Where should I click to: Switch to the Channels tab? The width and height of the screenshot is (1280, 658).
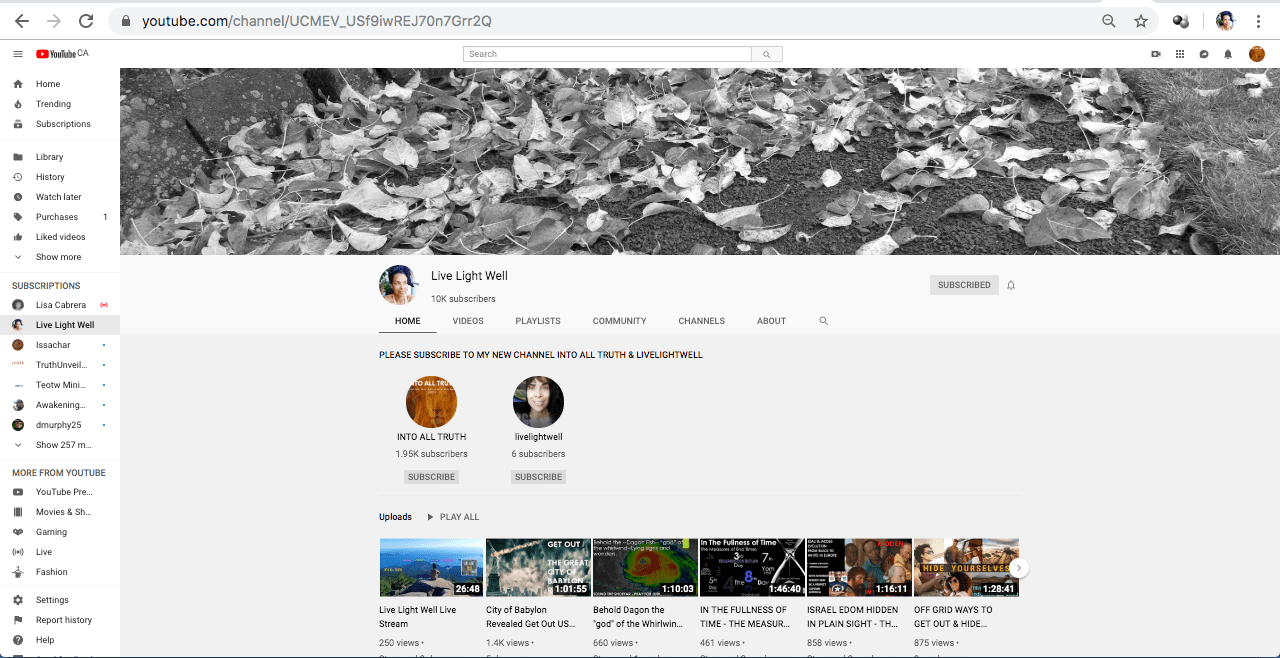click(x=702, y=321)
